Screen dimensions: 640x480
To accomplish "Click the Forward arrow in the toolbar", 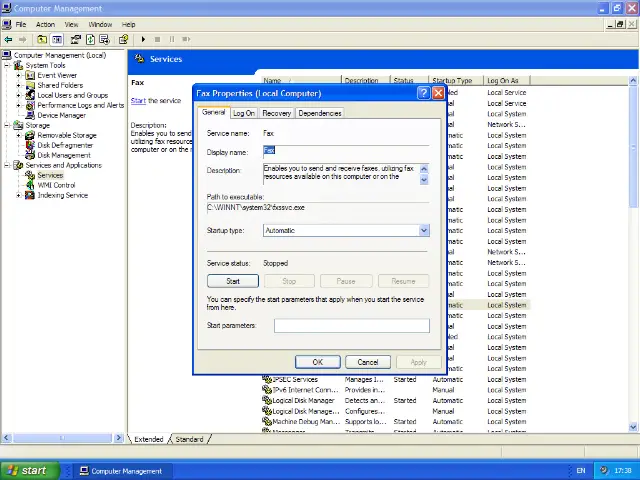I will point(23,39).
